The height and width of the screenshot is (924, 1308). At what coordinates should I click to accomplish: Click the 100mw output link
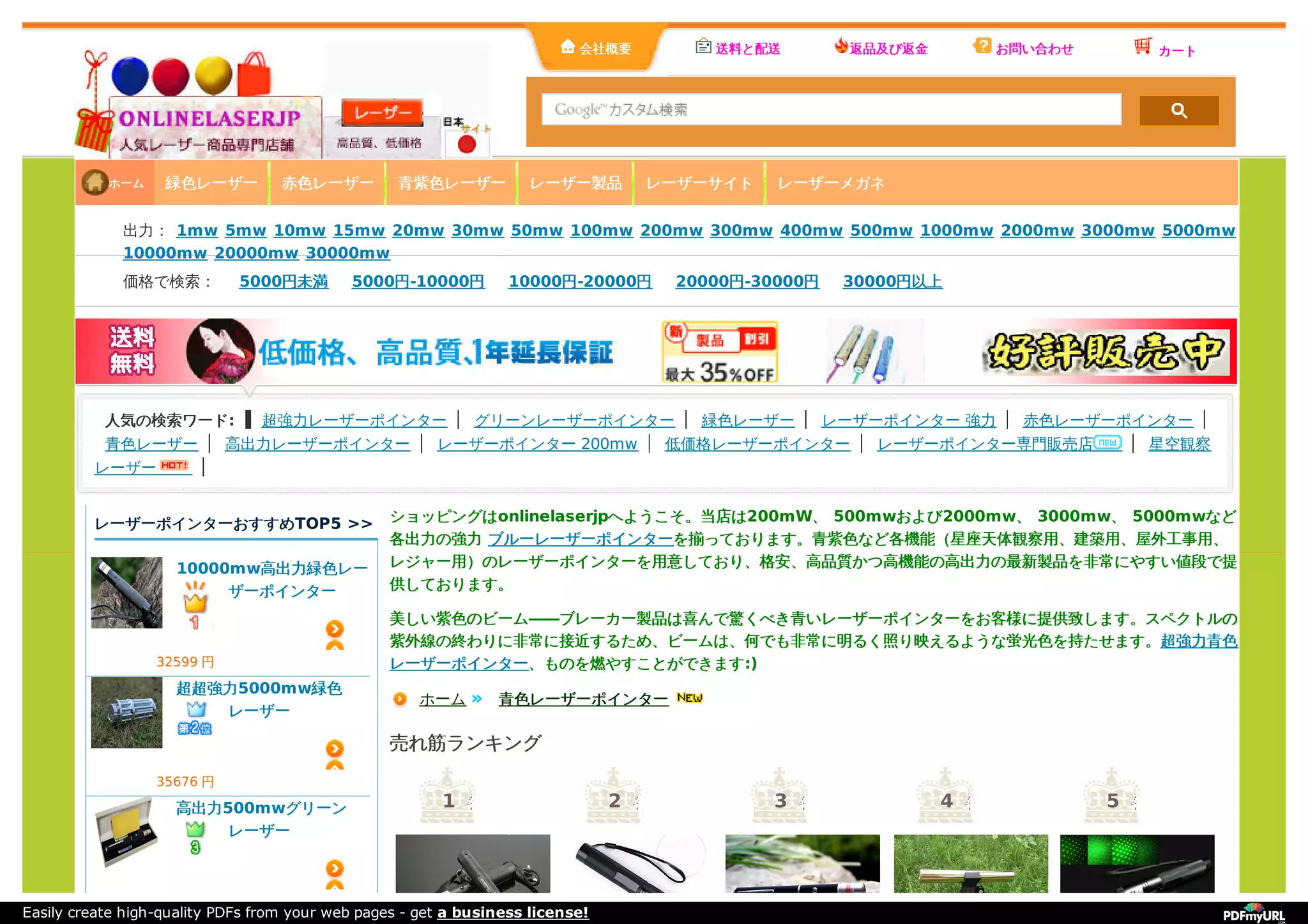pyautogui.click(x=601, y=231)
